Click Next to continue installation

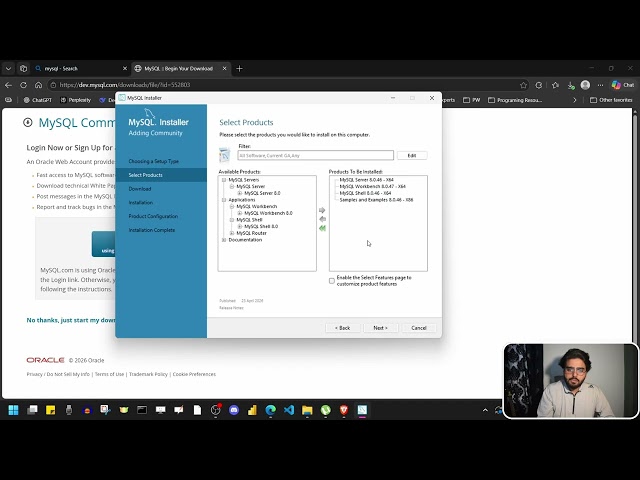point(380,328)
